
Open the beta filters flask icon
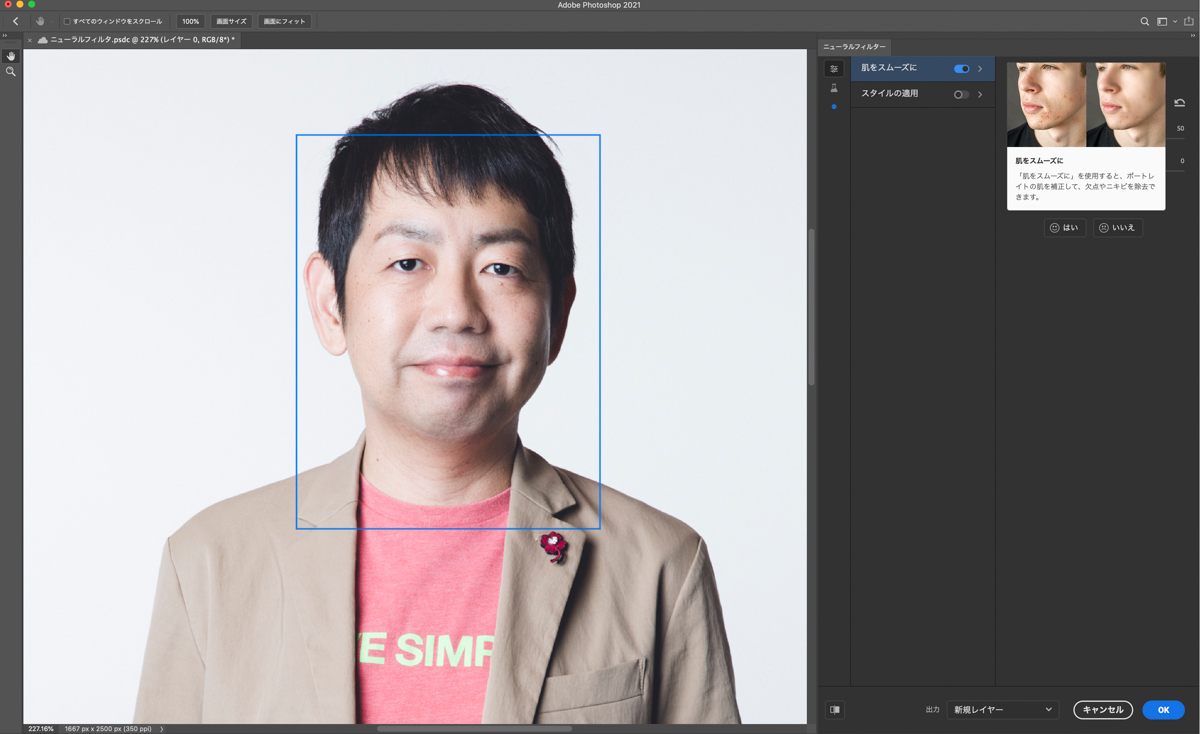pyautogui.click(x=834, y=88)
